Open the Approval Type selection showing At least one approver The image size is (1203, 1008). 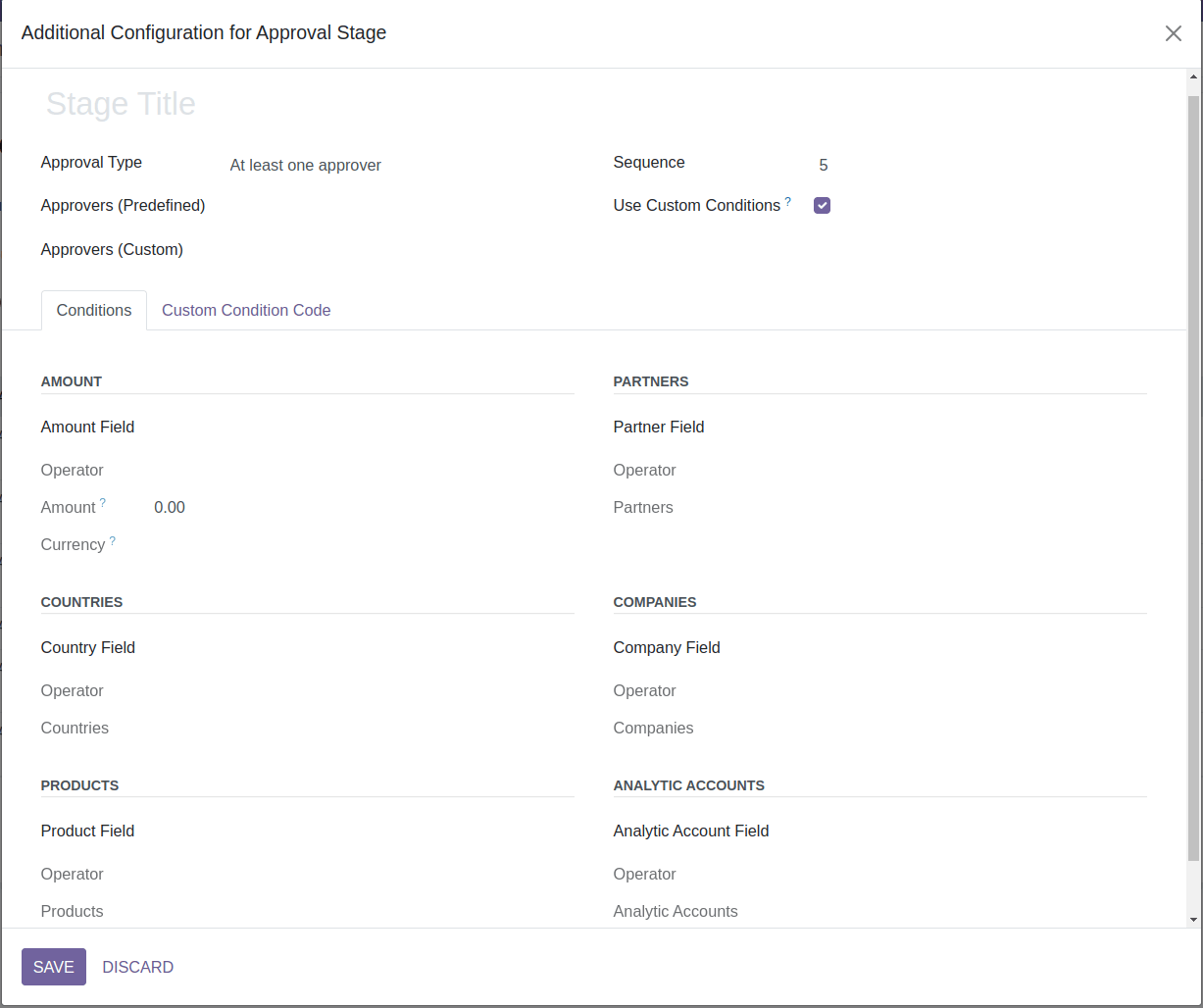click(305, 165)
